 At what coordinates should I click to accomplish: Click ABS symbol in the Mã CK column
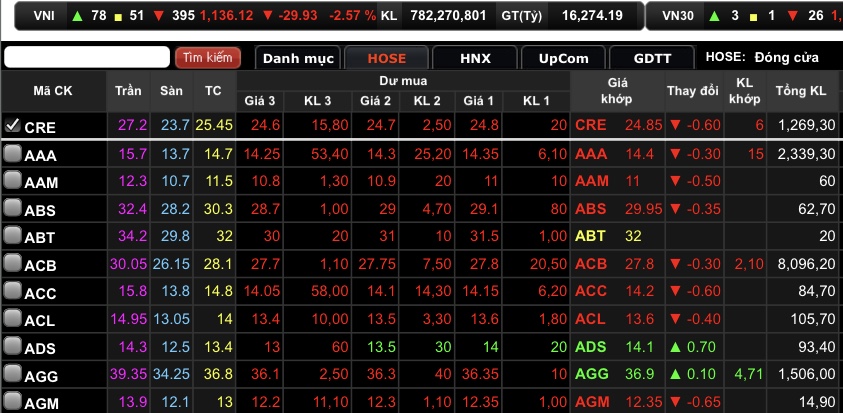pyautogui.click(x=40, y=210)
